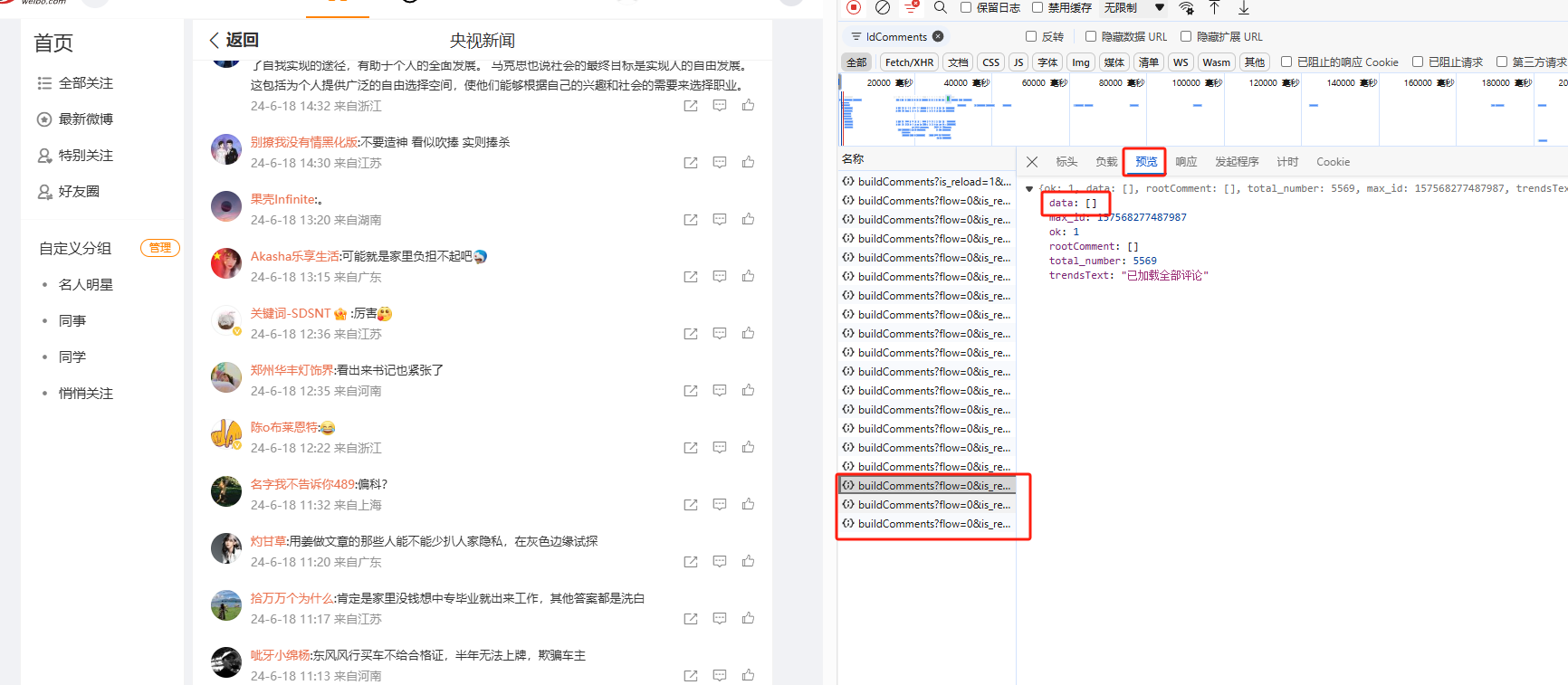
Task: Filter requests by 全部 all types
Action: click(x=856, y=62)
